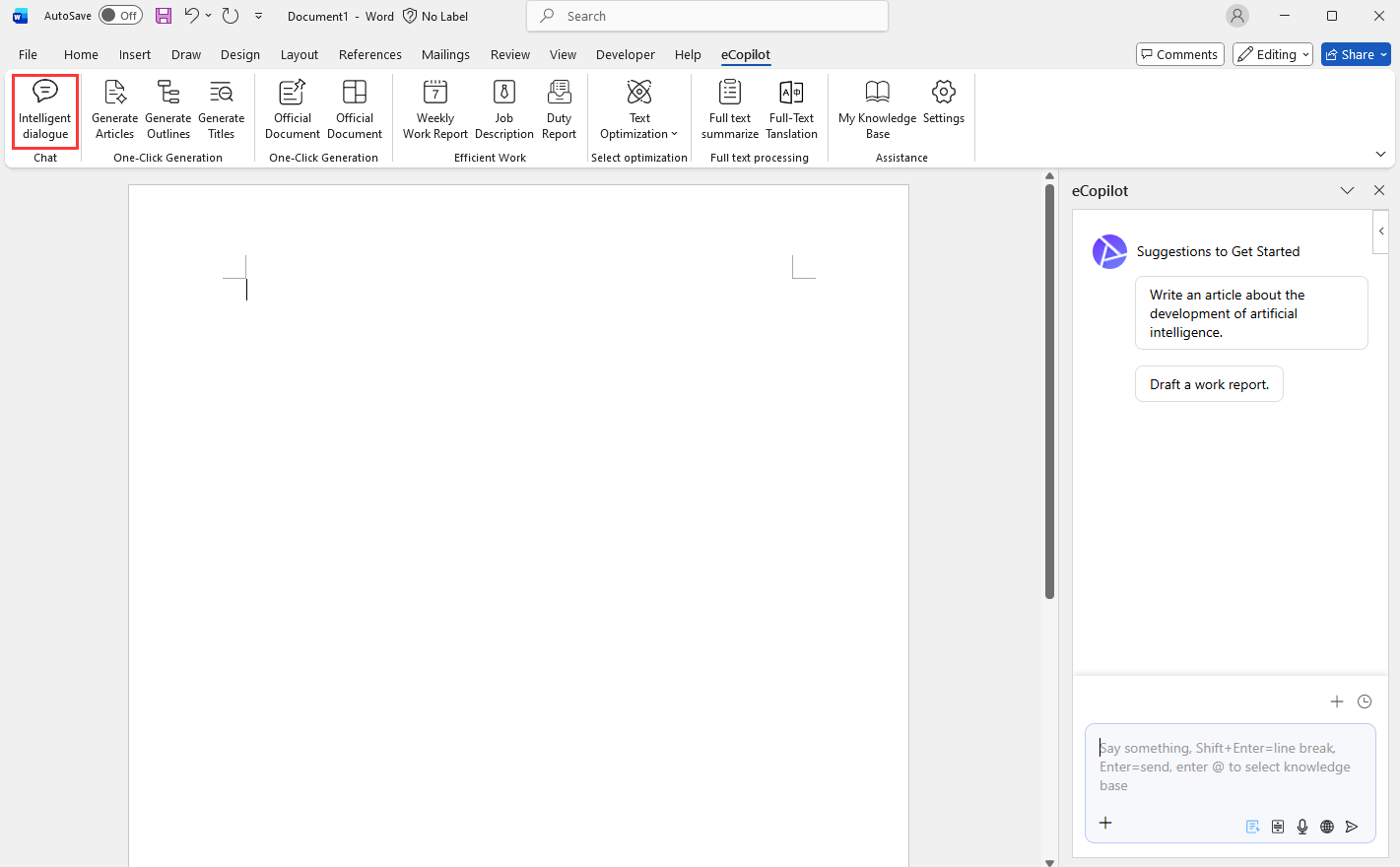Choose the 'Draft a work report.' suggestion
Viewport: 1400px width, 867px height.
pyautogui.click(x=1209, y=384)
